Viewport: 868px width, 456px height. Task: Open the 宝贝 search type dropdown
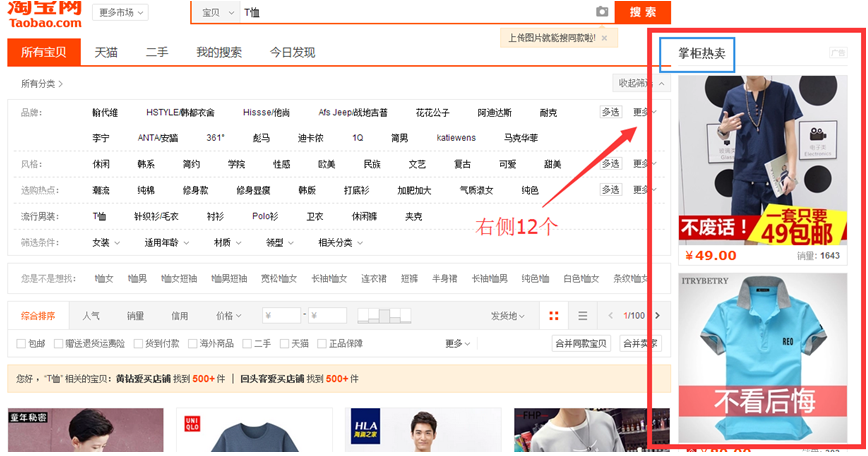coord(218,12)
